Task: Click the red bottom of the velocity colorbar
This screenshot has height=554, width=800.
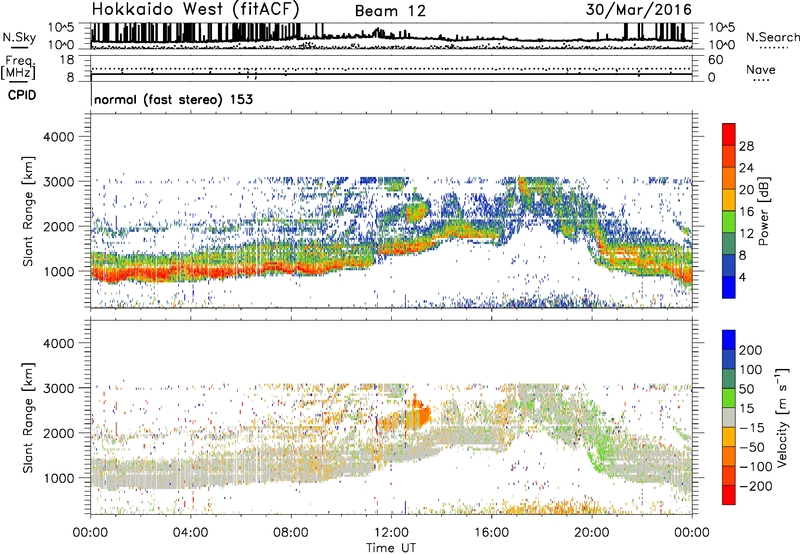Action: coord(729,495)
